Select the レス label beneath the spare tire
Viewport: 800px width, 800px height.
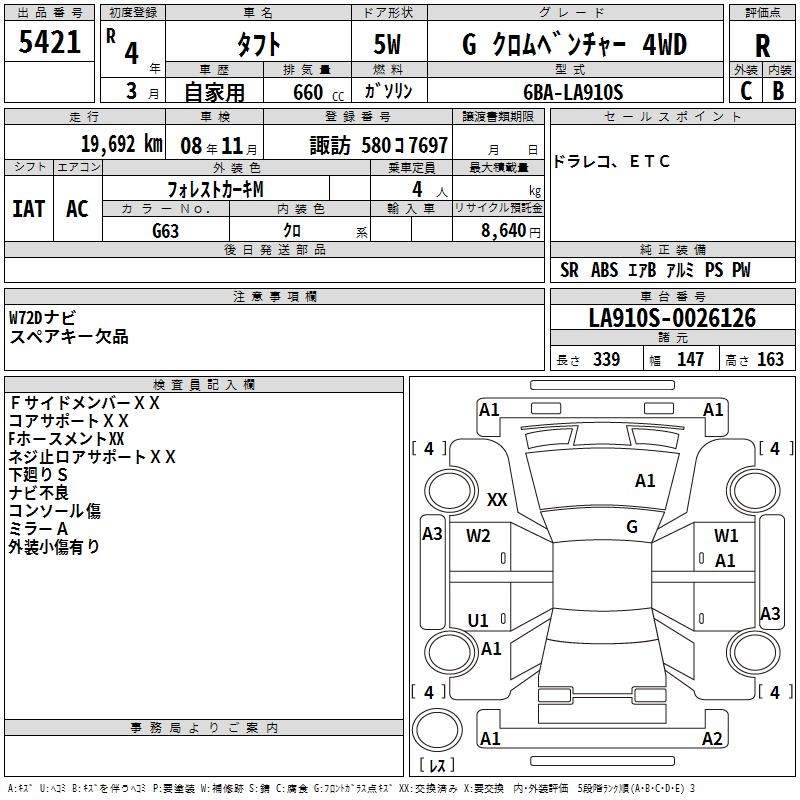click(x=437, y=766)
